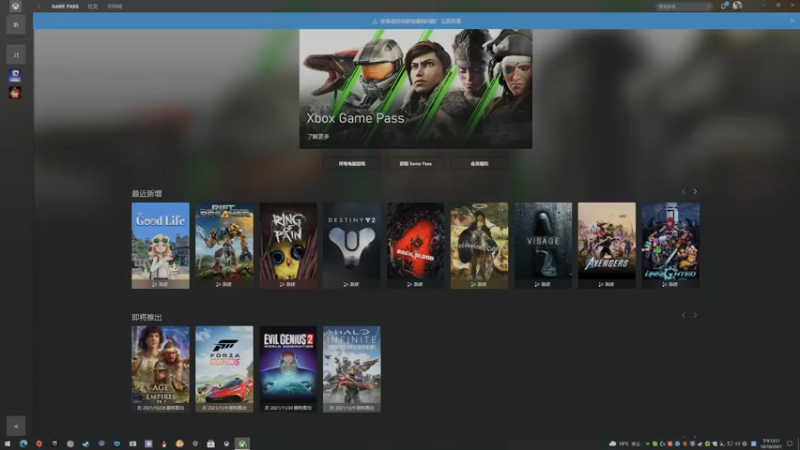Screen dimensions: 800x450
Task: Click the sidebar sort queue icon
Action: pos(16,55)
